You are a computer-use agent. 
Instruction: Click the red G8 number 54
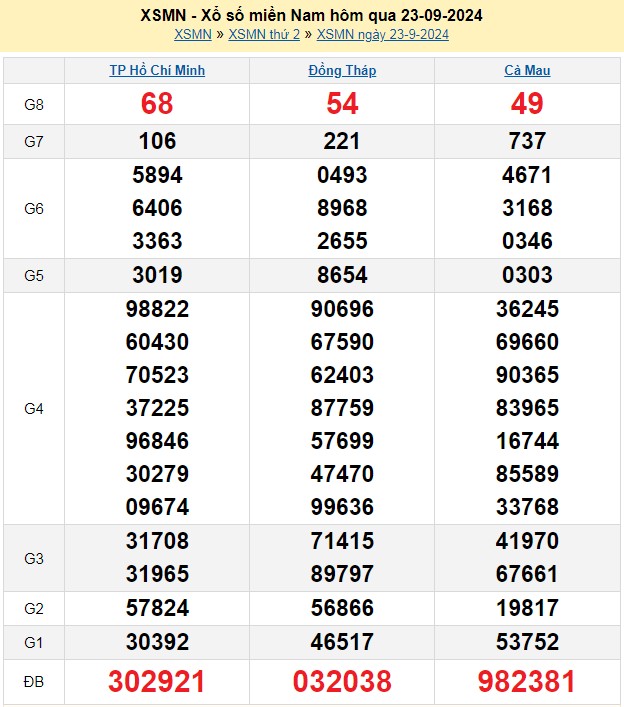342,104
